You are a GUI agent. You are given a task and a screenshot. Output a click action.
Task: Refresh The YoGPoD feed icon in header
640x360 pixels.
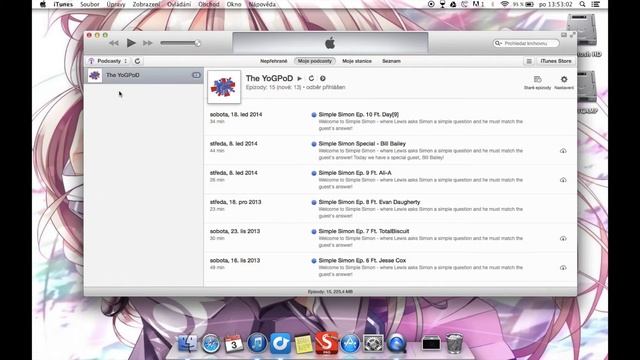click(311, 78)
